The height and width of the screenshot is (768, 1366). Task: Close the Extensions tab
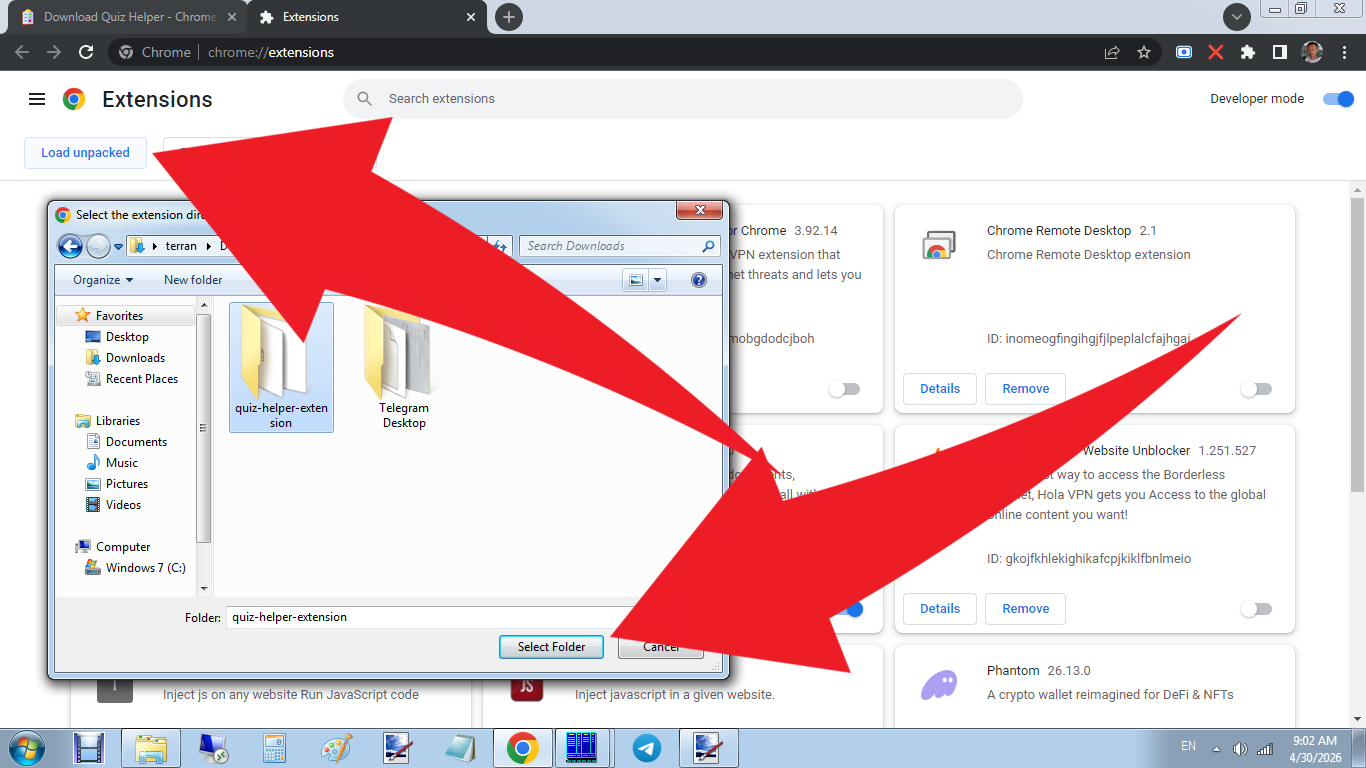[x=471, y=17]
